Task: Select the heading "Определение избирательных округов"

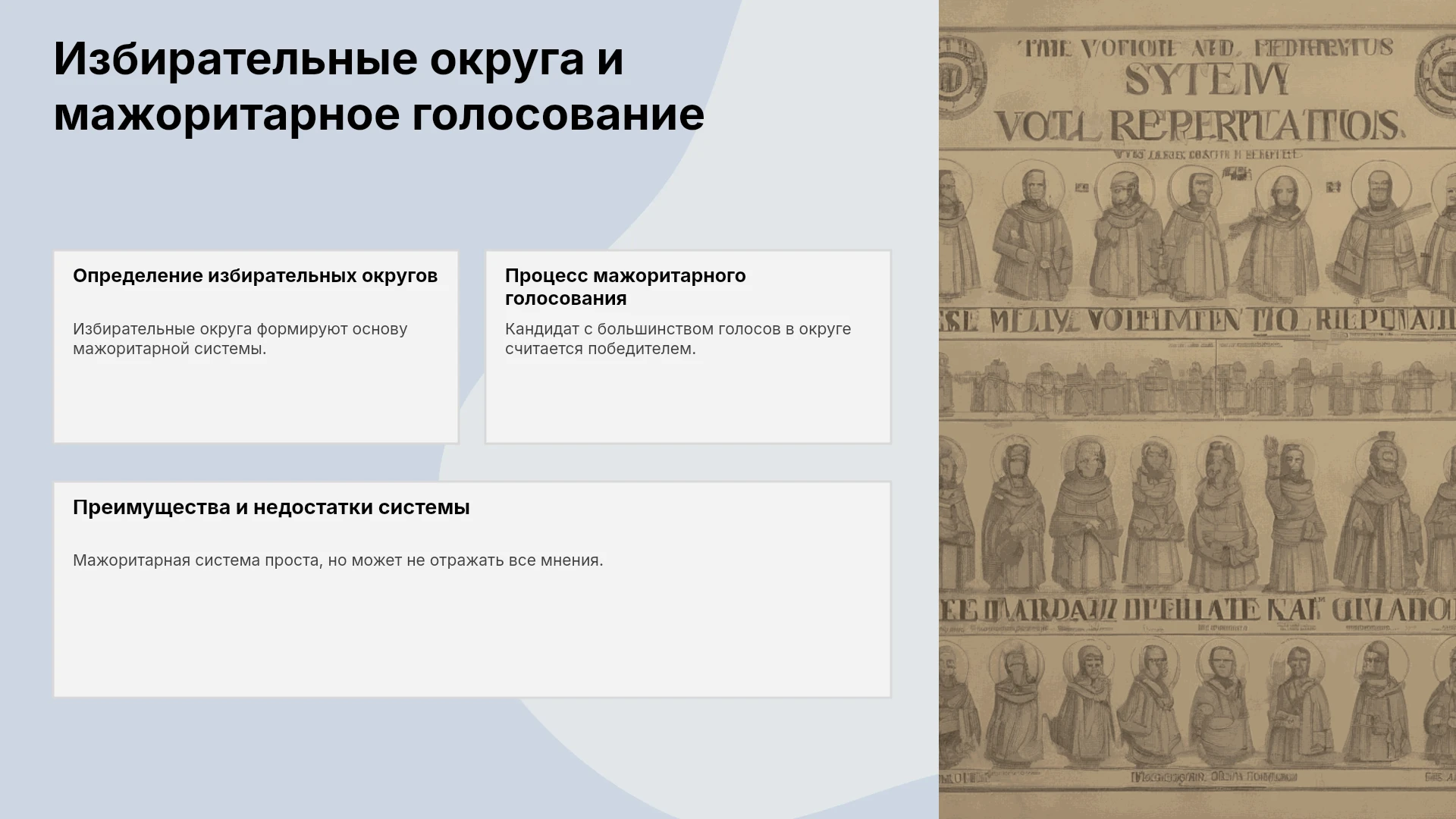Action: (x=255, y=276)
